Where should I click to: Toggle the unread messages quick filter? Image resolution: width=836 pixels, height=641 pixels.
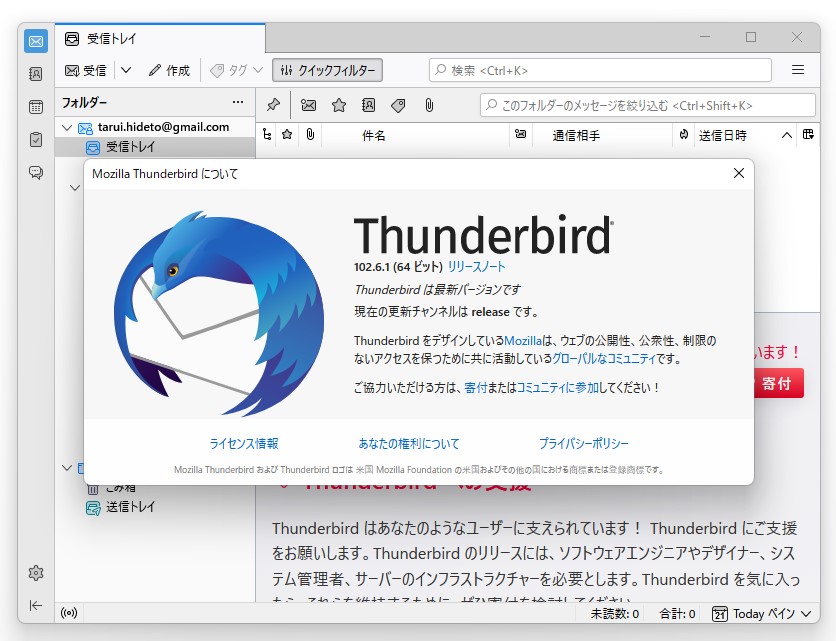309,105
